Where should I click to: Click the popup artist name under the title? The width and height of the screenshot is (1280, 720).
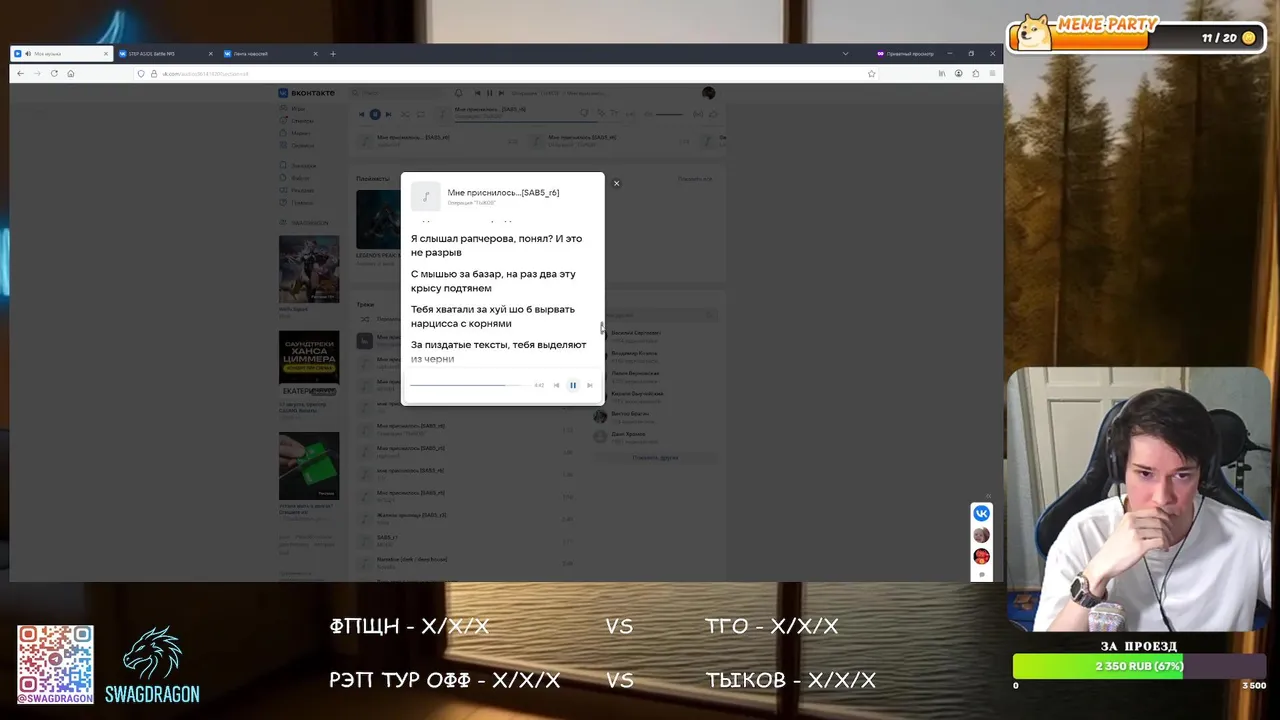[471, 203]
